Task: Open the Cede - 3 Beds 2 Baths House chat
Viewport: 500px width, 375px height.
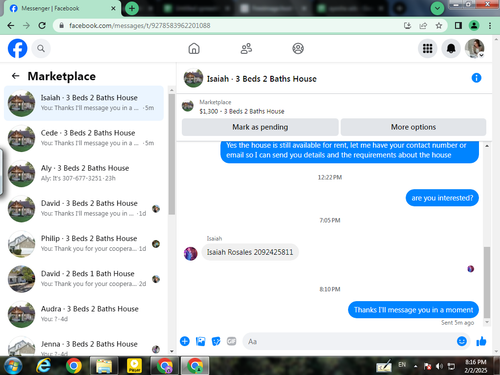Action: coord(84,138)
